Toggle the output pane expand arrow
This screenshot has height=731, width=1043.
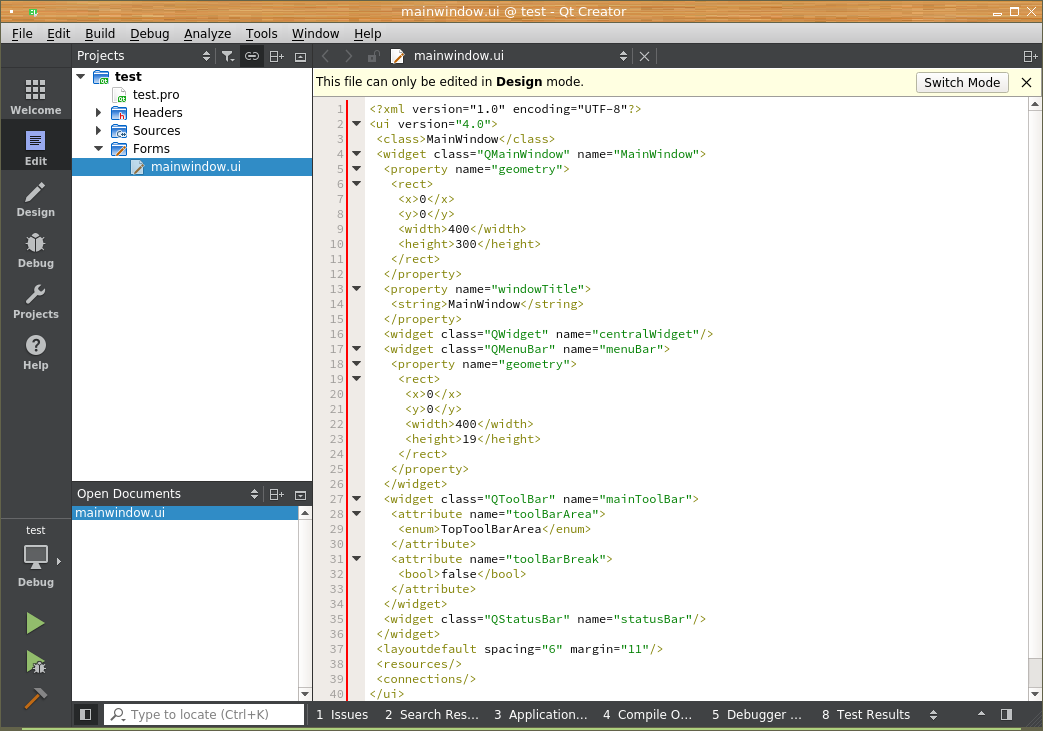click(981, 714)
